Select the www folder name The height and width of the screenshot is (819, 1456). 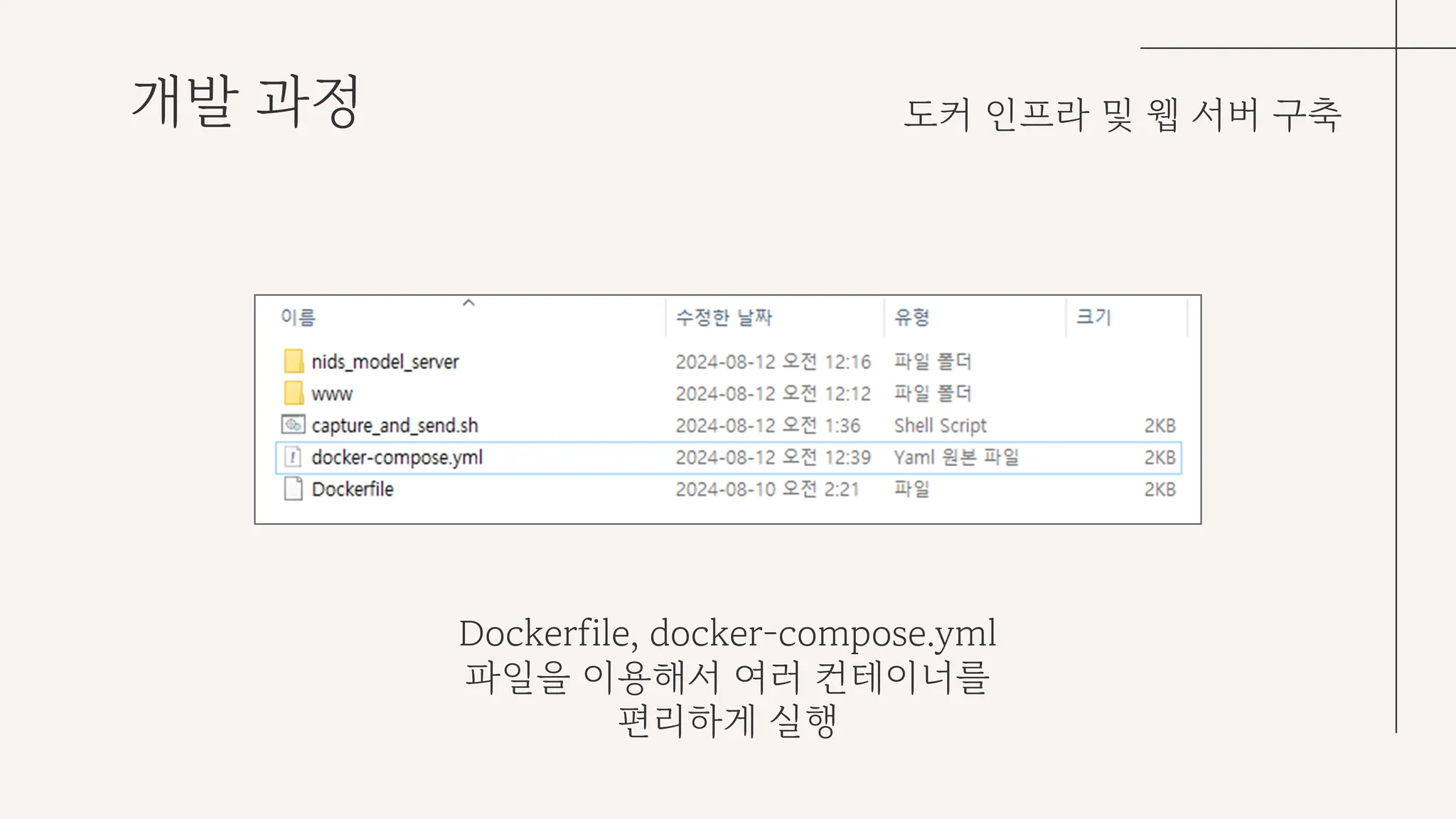click(x=332, y=394)
